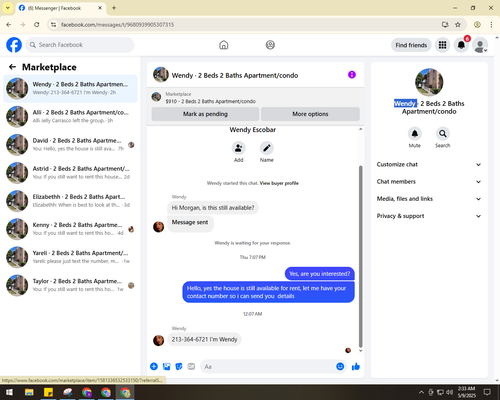Image resolution: width=500 pixels, height=400 pixels.
Task: Open the notifications bell with red badge
Action: click(x=461, y=45)
